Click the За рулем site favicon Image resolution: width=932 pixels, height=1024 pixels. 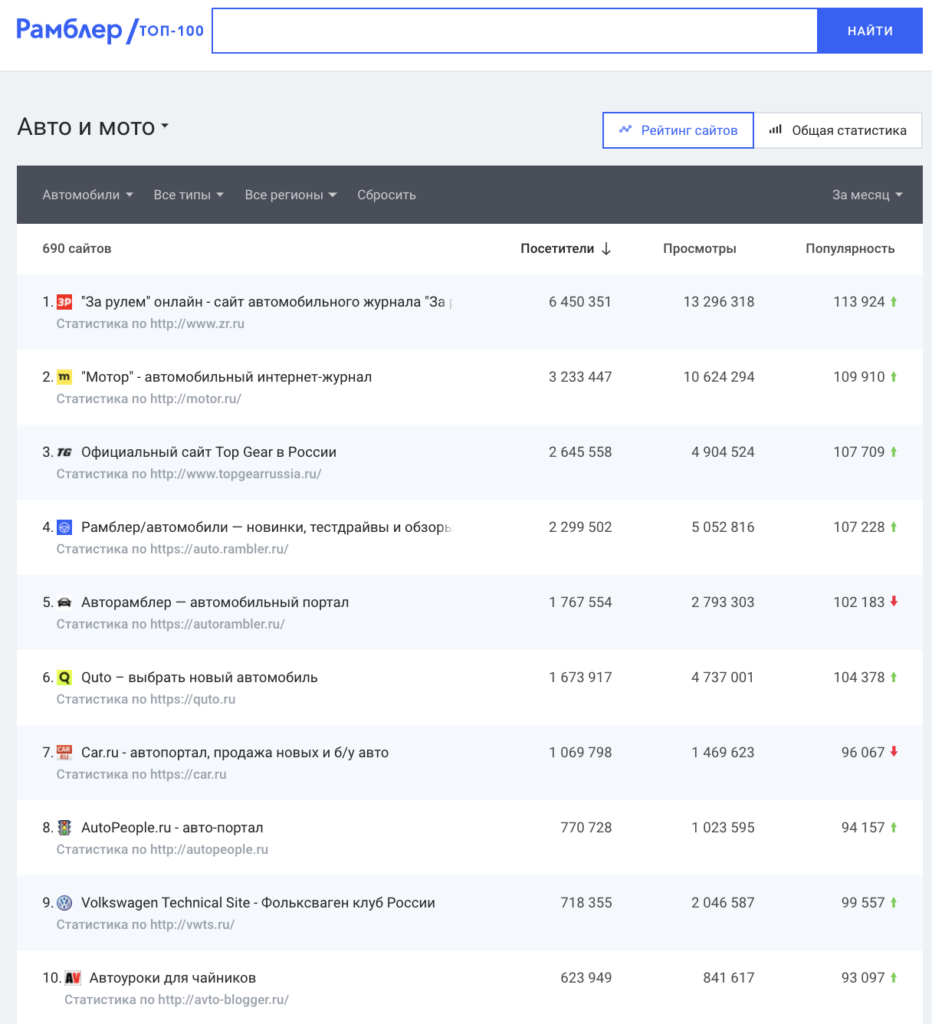click(64, 302)
